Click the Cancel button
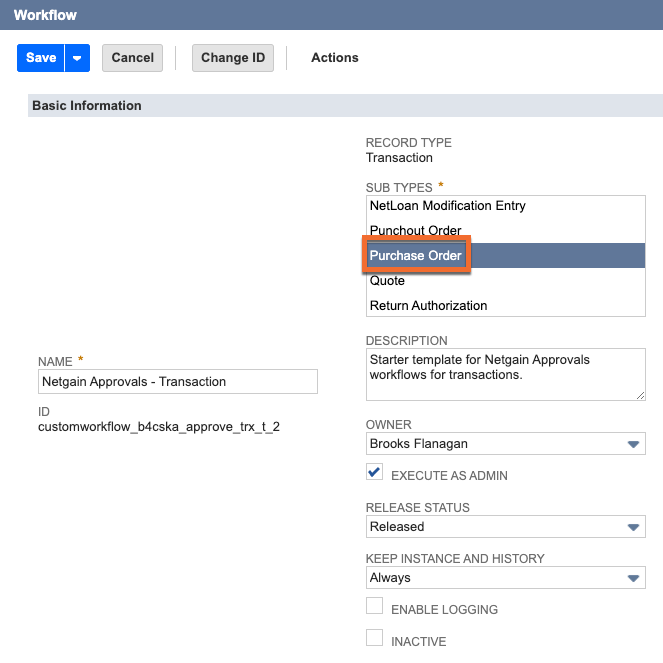Screen dimensions: 663x663 coord(132,58)
